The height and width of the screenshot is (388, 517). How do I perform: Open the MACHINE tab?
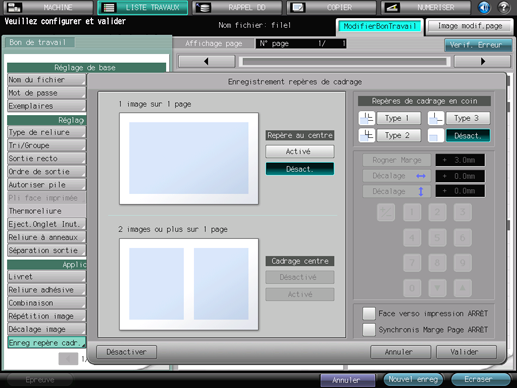tap(49, 7)
